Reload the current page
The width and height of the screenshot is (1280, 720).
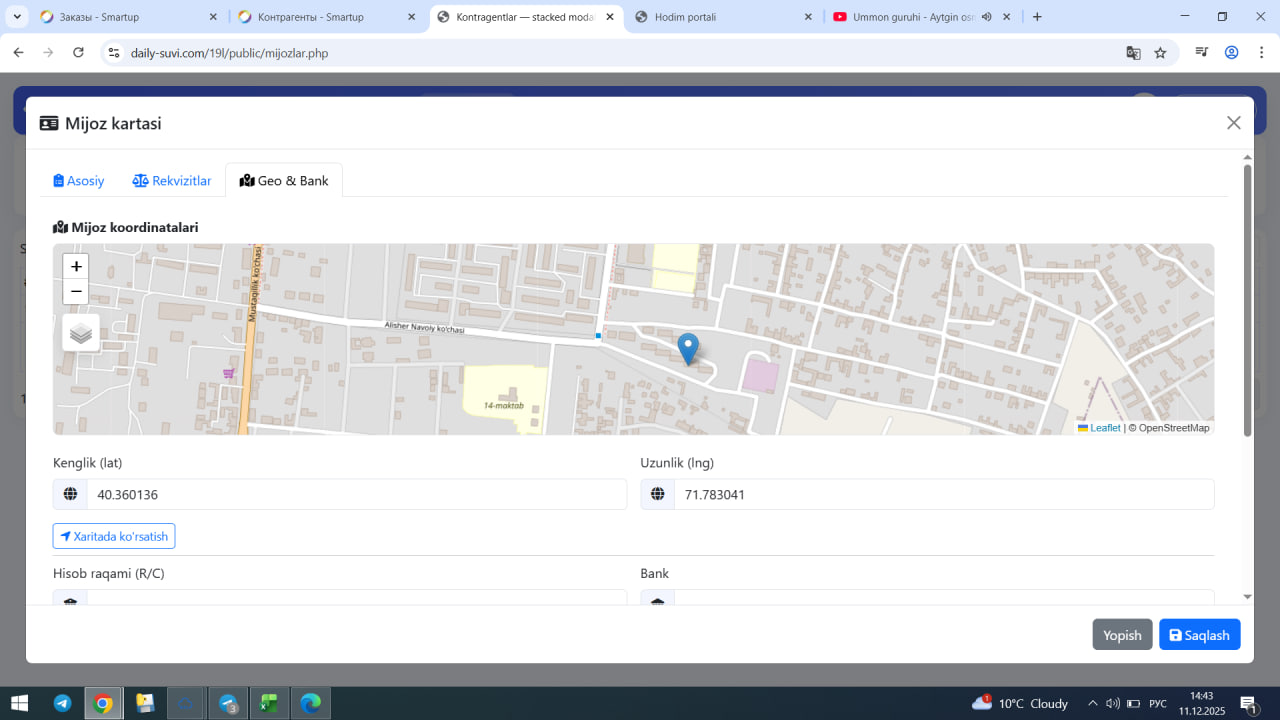[x=78, y=53]
